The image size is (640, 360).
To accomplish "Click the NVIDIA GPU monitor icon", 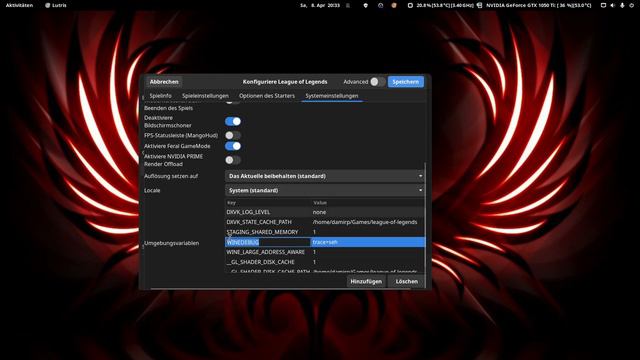I will tap(480, 5).
